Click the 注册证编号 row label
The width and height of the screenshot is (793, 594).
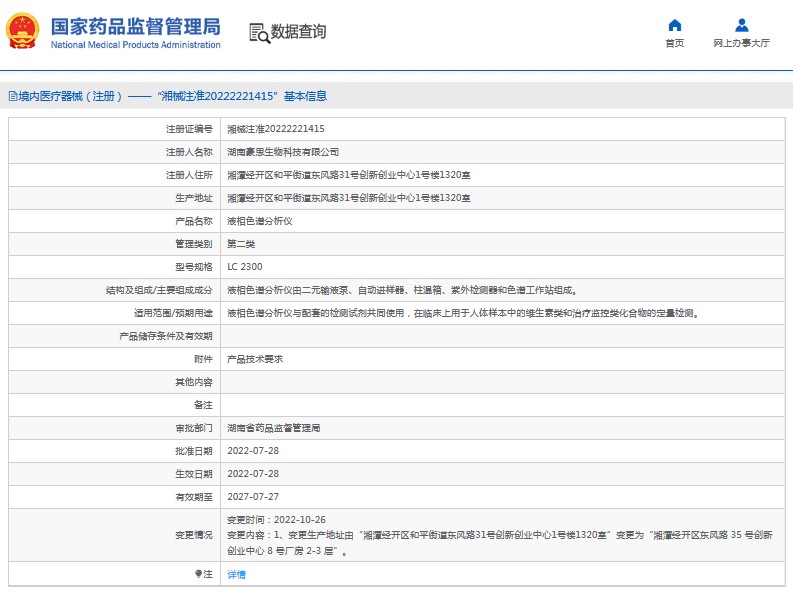[189, 129]
